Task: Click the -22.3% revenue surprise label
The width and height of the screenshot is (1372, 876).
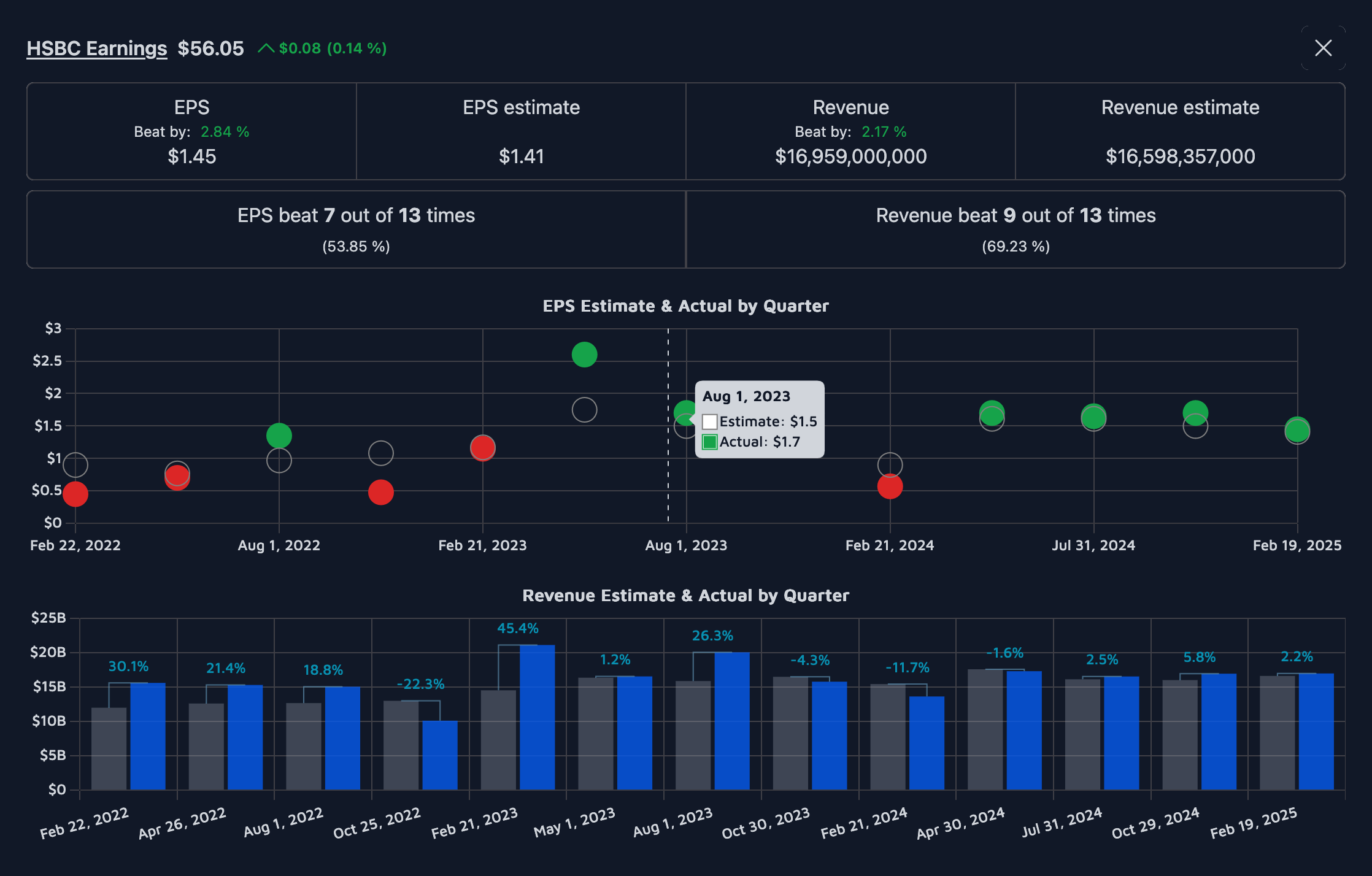Action: (x=420, y=684)
